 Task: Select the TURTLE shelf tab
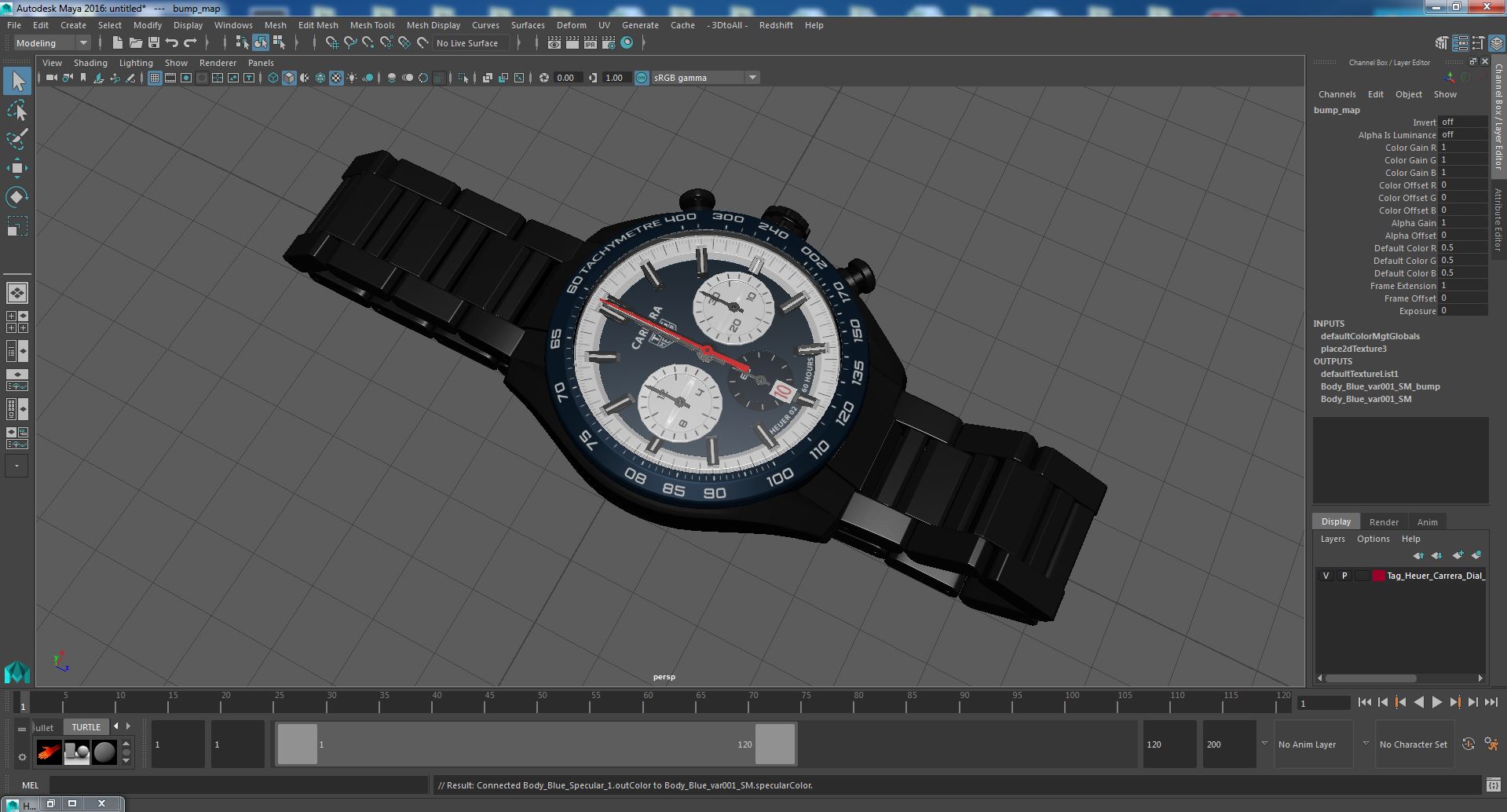(x=86, y=727)
